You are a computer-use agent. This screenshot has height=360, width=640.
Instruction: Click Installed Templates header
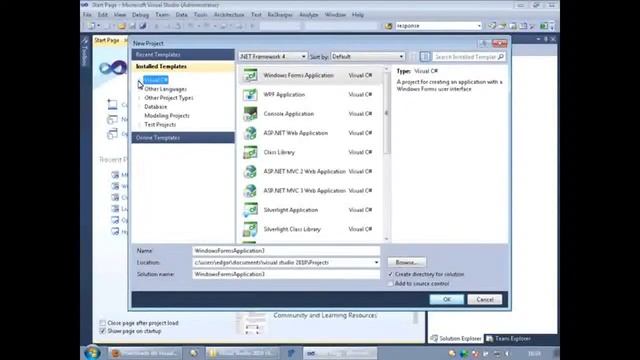tap(183, 66)
